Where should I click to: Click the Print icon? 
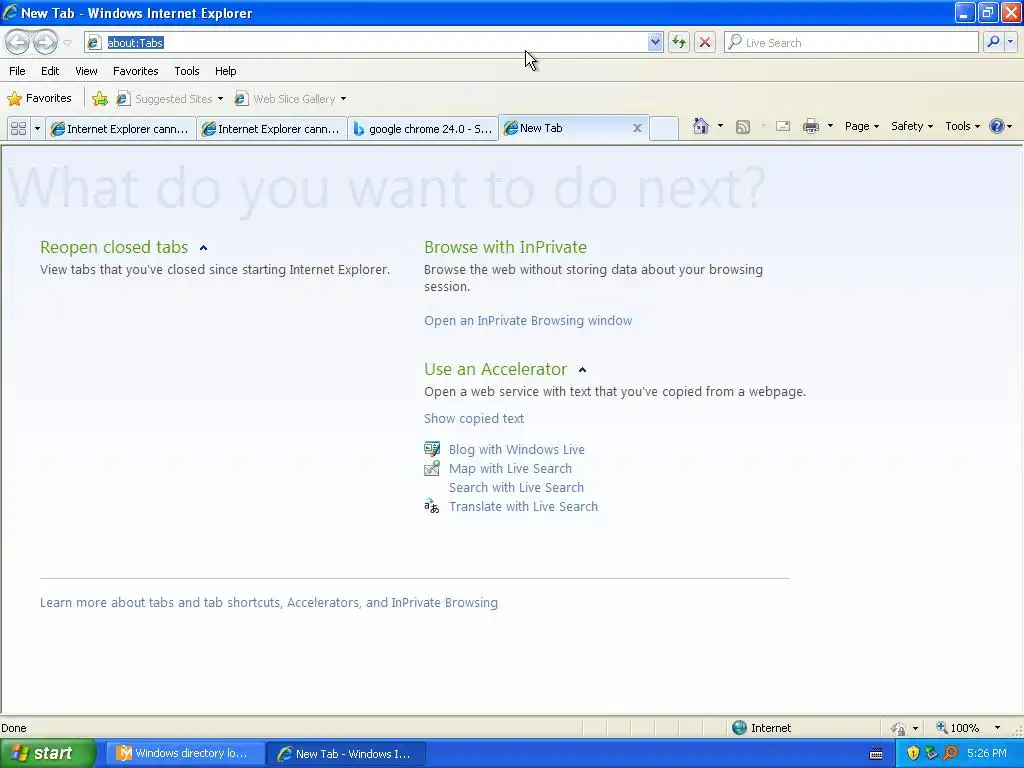click(x=810, y=126)
